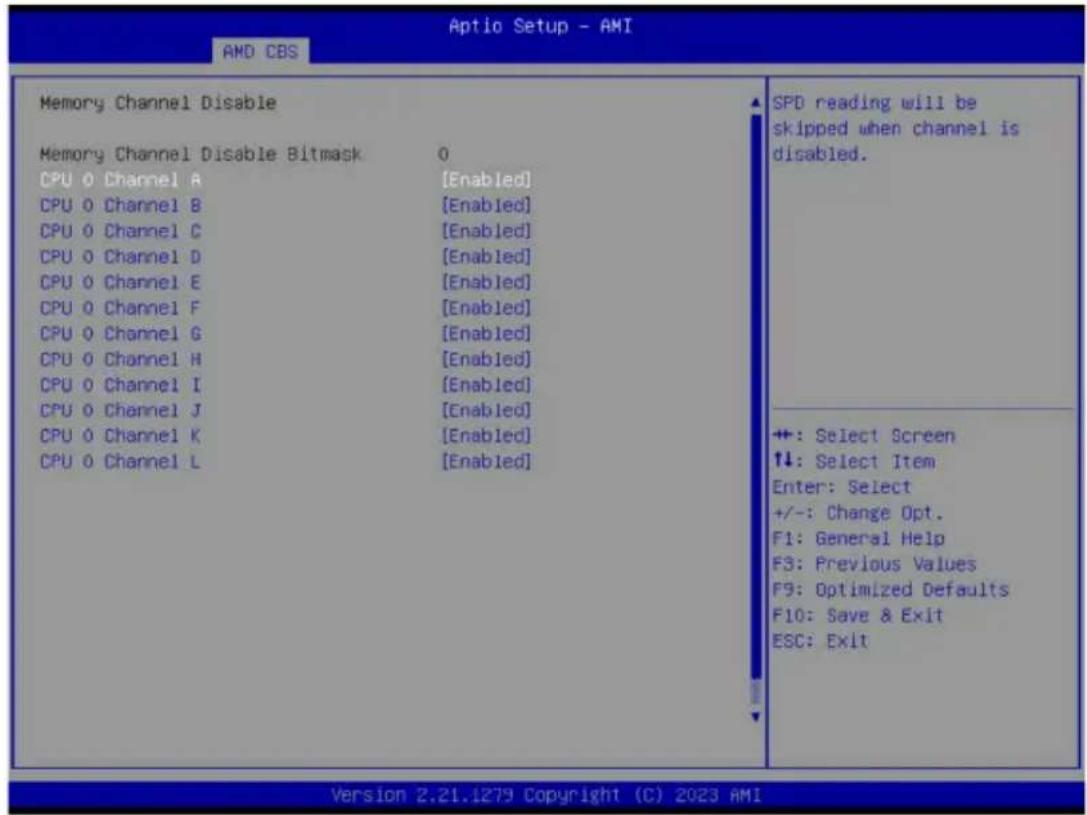Click the ESC: Exit hint
Image resolution: width=1087 pixels, height=815 pixels.
pos(820,641)
